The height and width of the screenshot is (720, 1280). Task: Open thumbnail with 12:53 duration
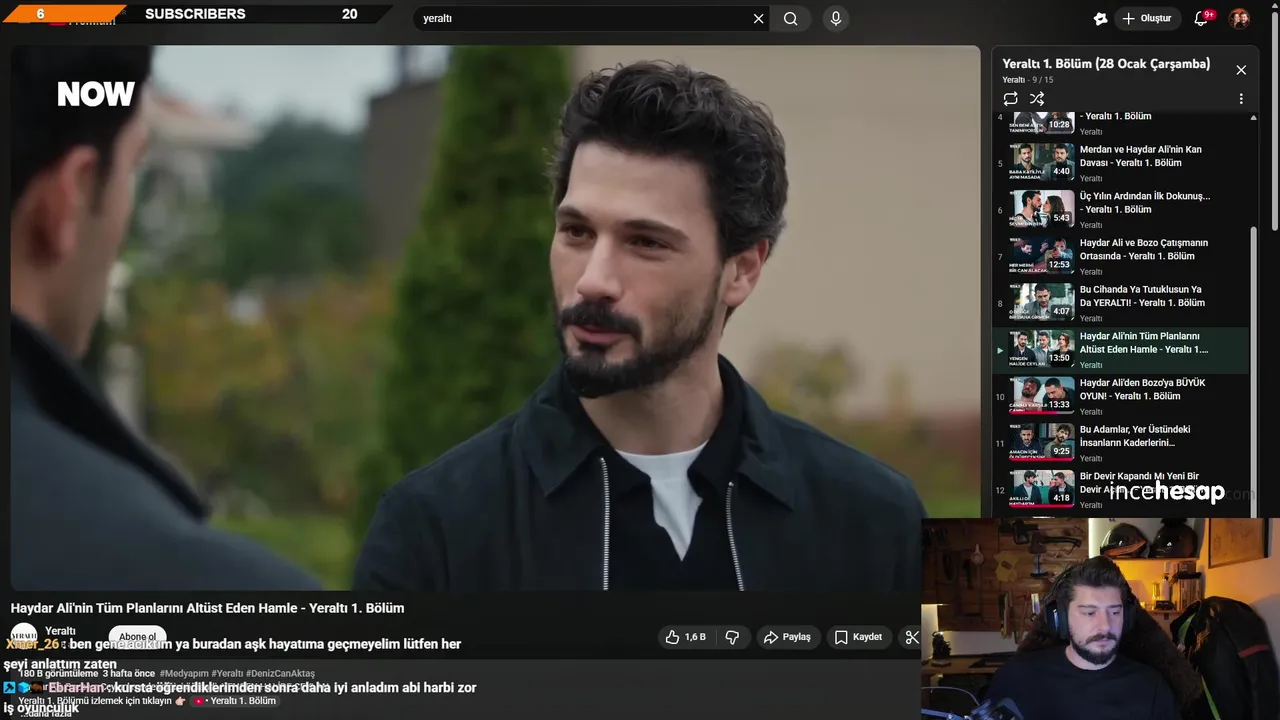[x=1042, y=254]
